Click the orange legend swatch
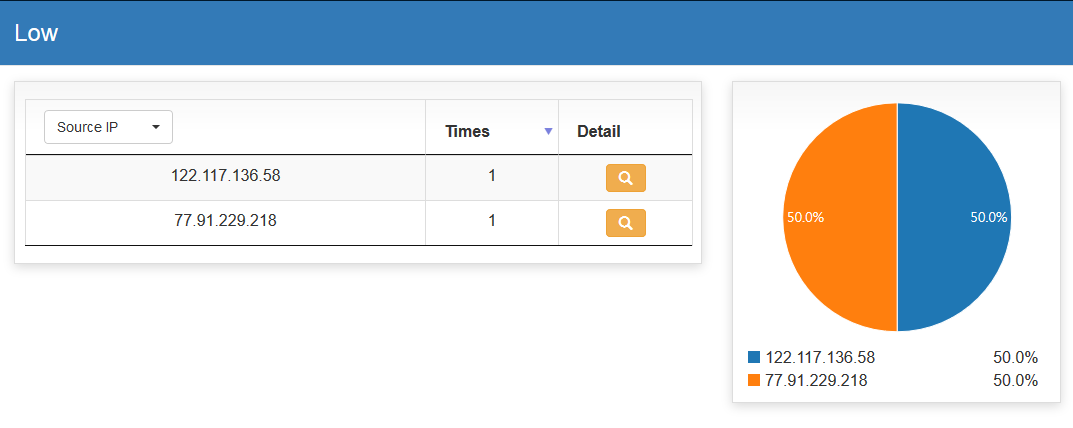 (x=754, y=380)
